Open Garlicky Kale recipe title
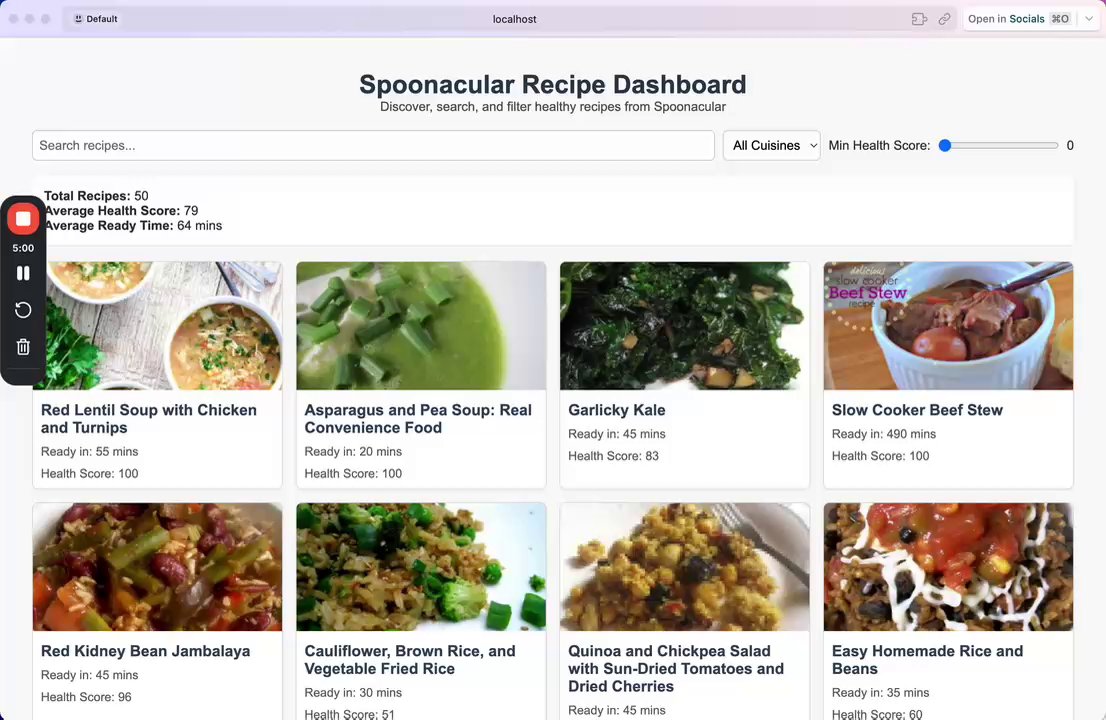 point(616,410)
